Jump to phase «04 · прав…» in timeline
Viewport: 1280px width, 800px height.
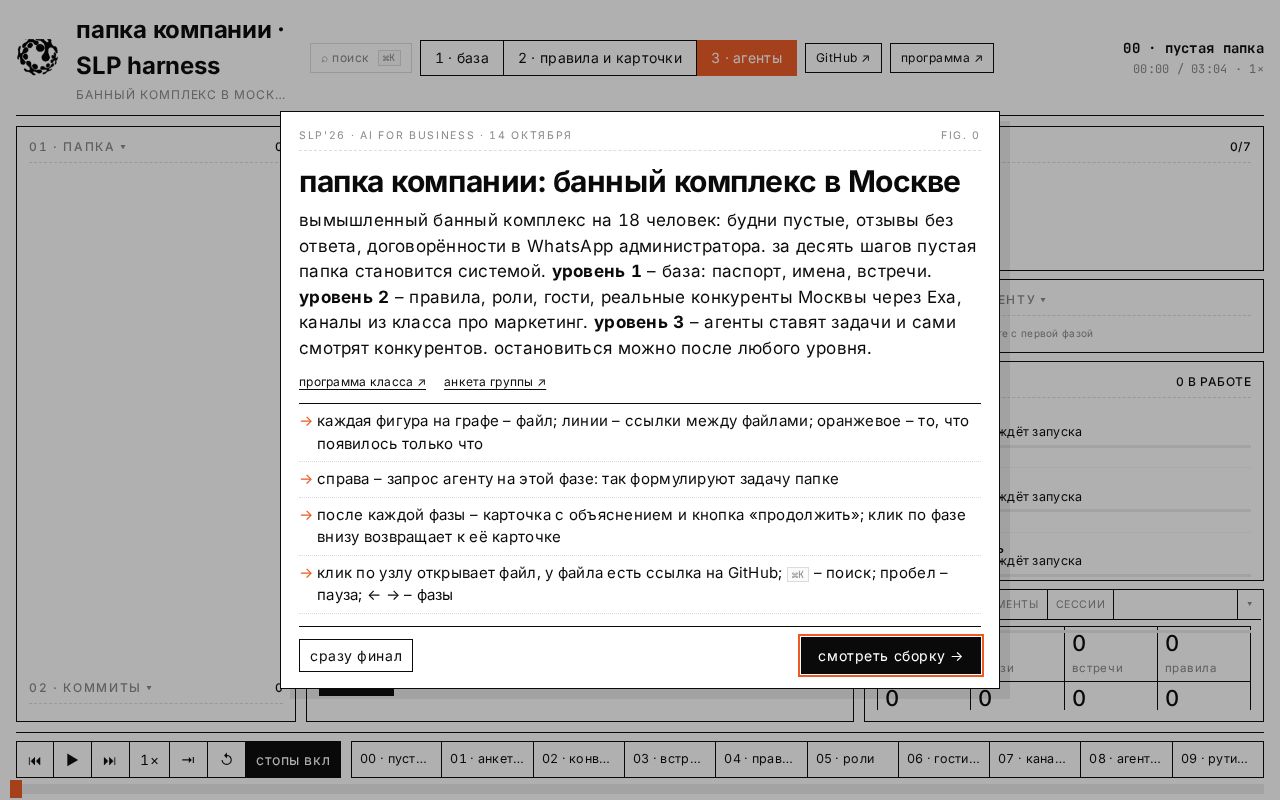(x=761, y=759)
